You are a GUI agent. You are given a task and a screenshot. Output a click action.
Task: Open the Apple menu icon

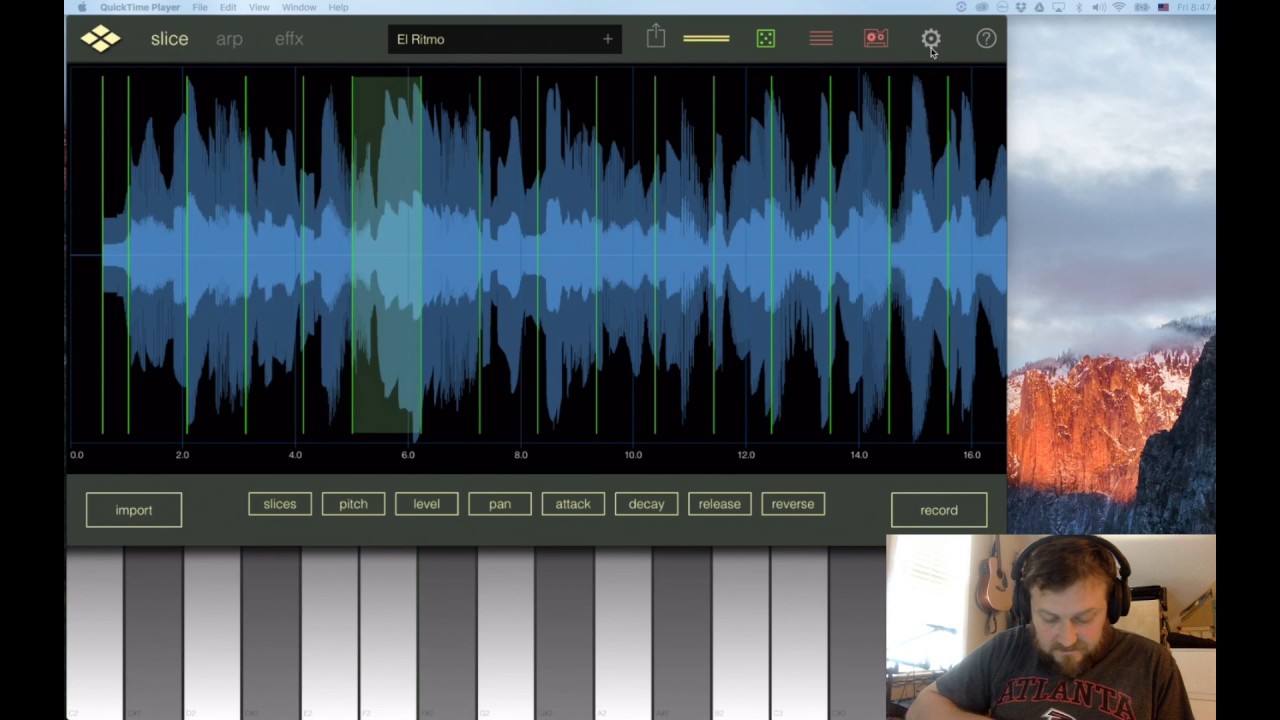point(81,7)
